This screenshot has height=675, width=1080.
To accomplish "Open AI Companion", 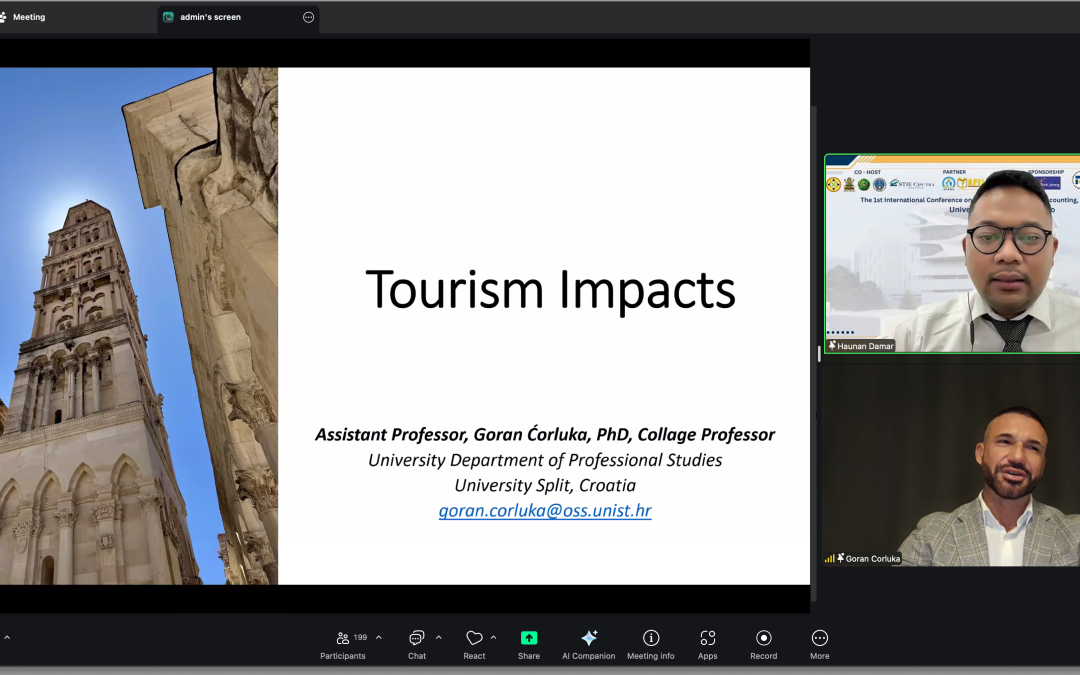I will [x=588, y=643].
